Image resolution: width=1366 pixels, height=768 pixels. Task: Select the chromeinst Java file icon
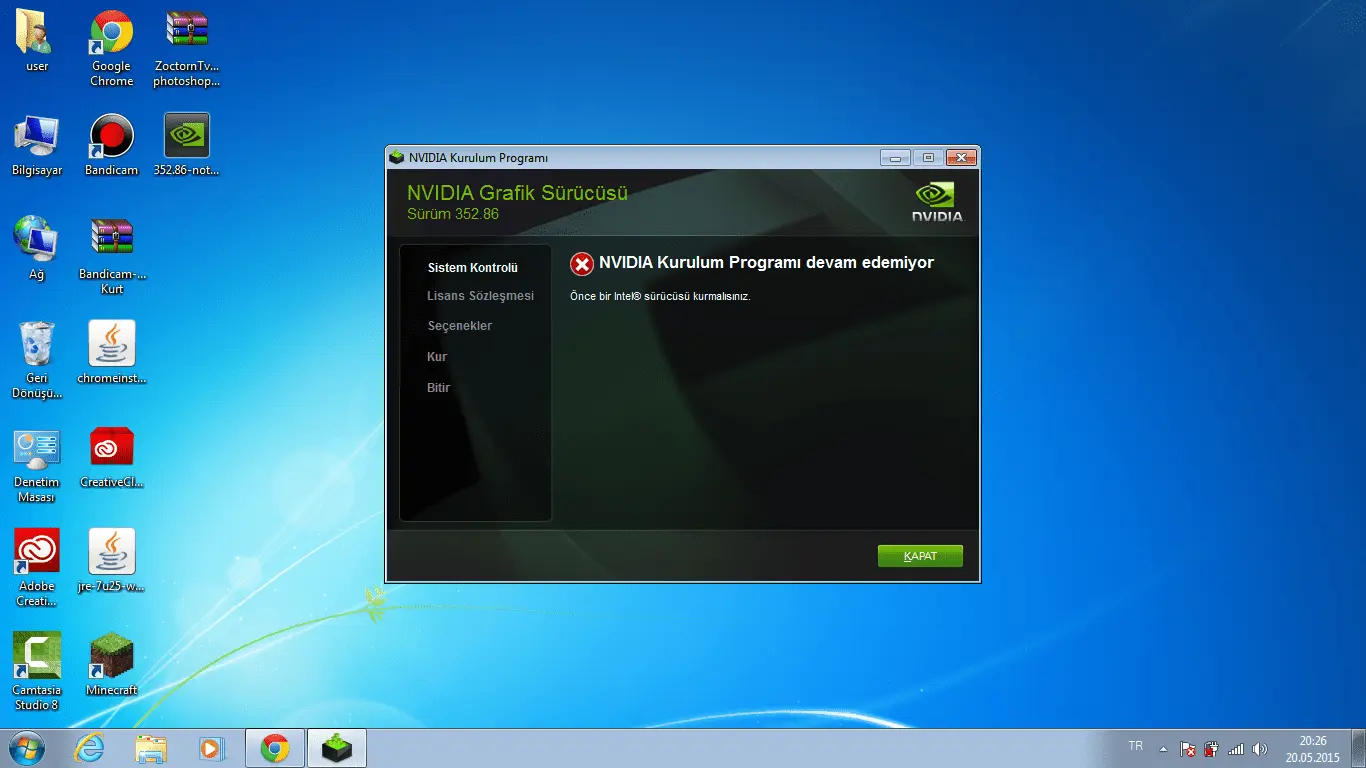coord(112,353)
